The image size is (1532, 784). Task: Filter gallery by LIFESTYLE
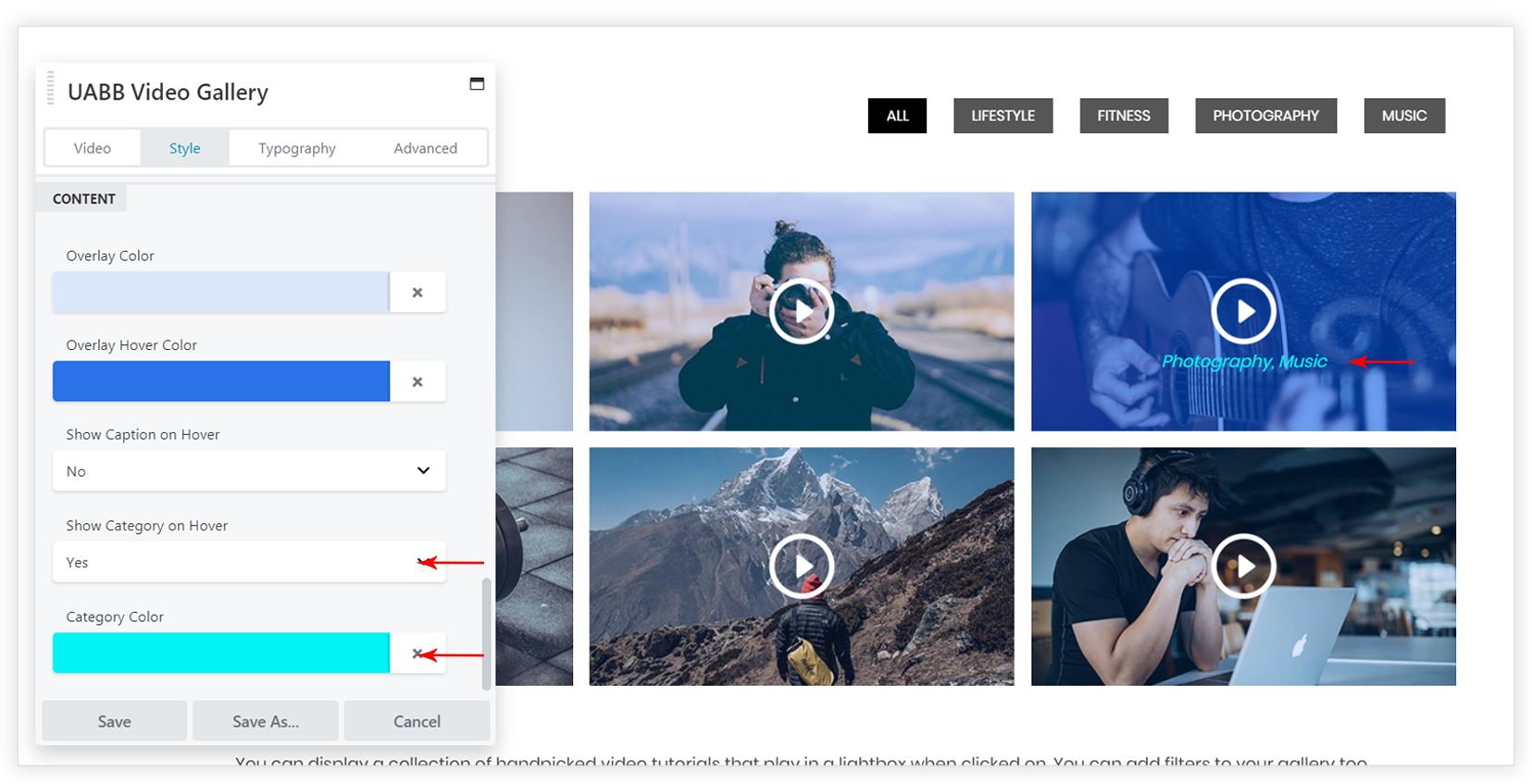click(1003, 116)
